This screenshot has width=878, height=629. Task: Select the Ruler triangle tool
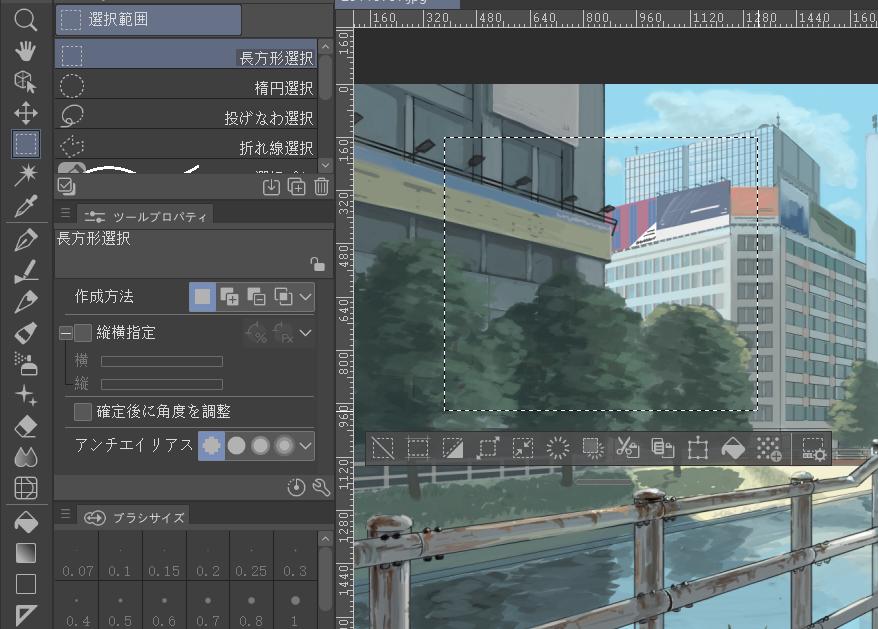[x=26, y=614]
